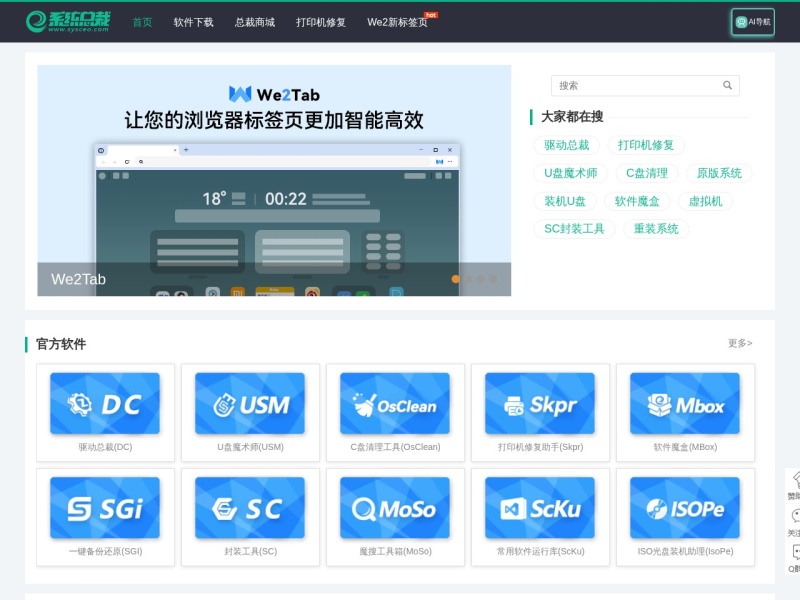
Task: Click the We2Tab banner caption text
Action: (x=78, y=279)
